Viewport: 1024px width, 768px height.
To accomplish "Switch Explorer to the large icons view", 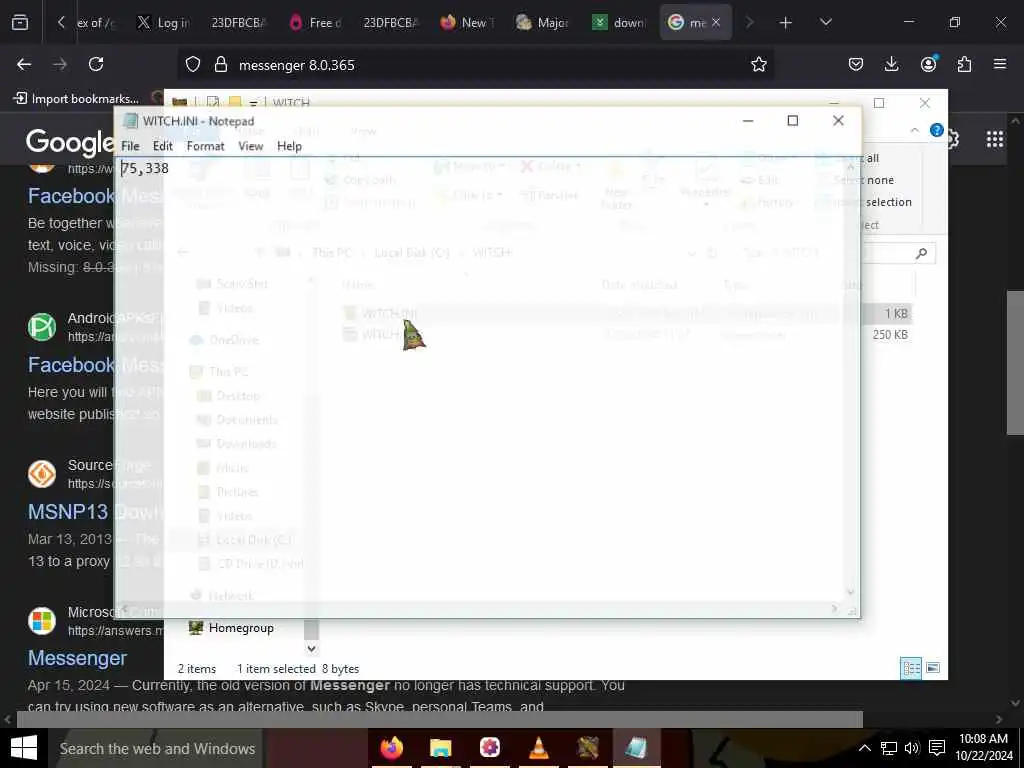I will coord(933,668).
